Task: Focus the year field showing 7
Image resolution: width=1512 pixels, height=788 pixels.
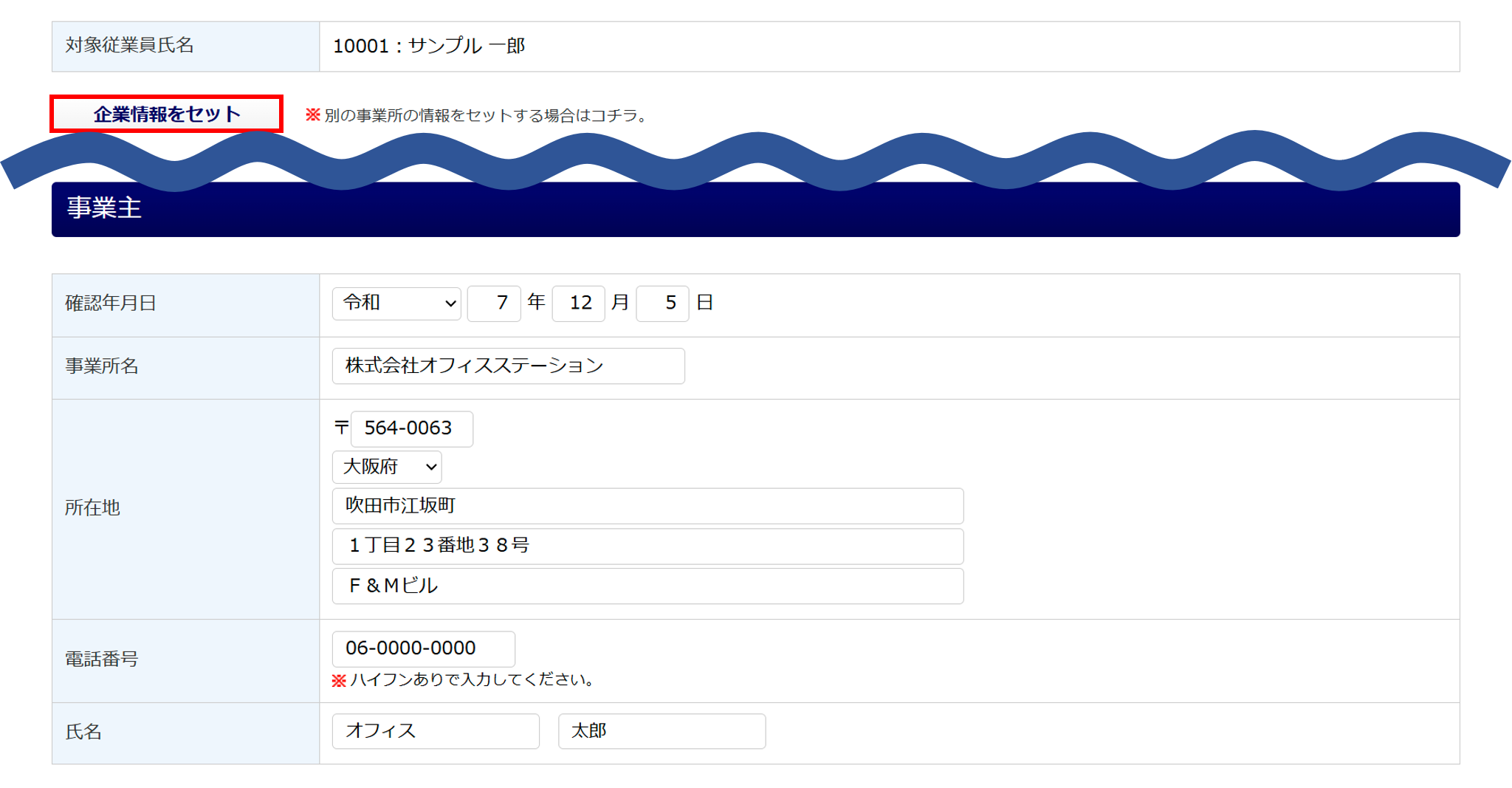Action: click(x=494, y=304)
